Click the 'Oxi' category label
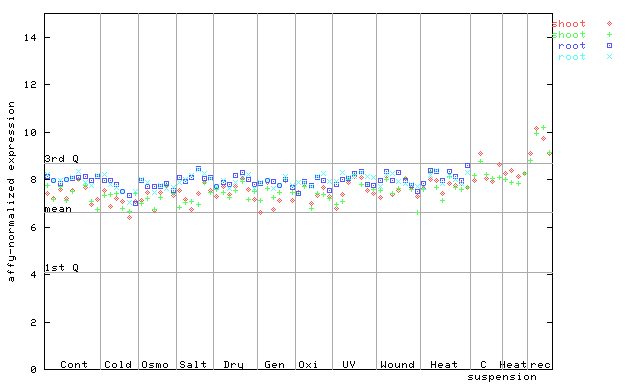Image resolution: width=640 pixels, height=384 pixels. [308, 364]
